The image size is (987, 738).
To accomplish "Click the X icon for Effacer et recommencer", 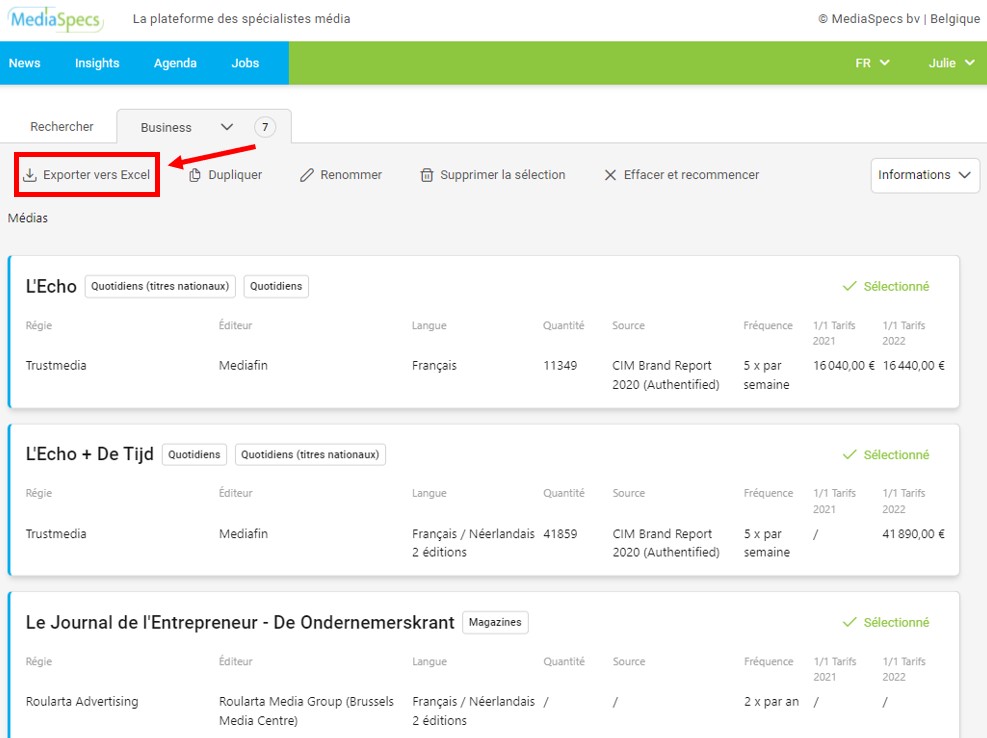I will click(x=610, y=175).
